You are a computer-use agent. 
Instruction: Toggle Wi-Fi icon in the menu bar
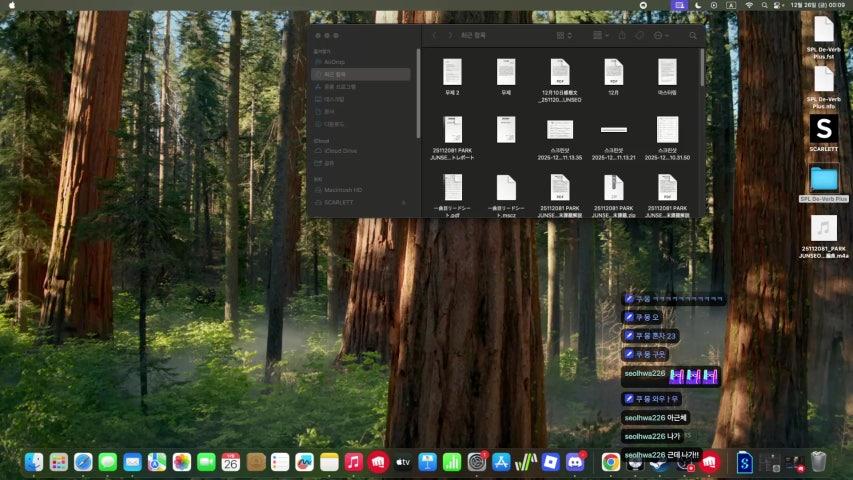tap(748, 5)
